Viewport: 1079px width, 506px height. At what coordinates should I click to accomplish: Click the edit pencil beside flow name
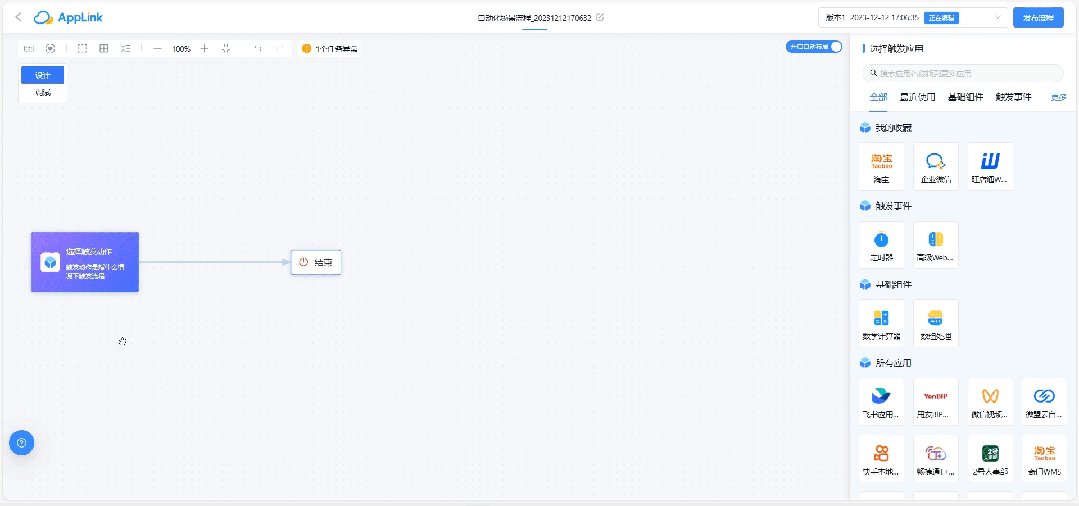click(x=600, y=17)
